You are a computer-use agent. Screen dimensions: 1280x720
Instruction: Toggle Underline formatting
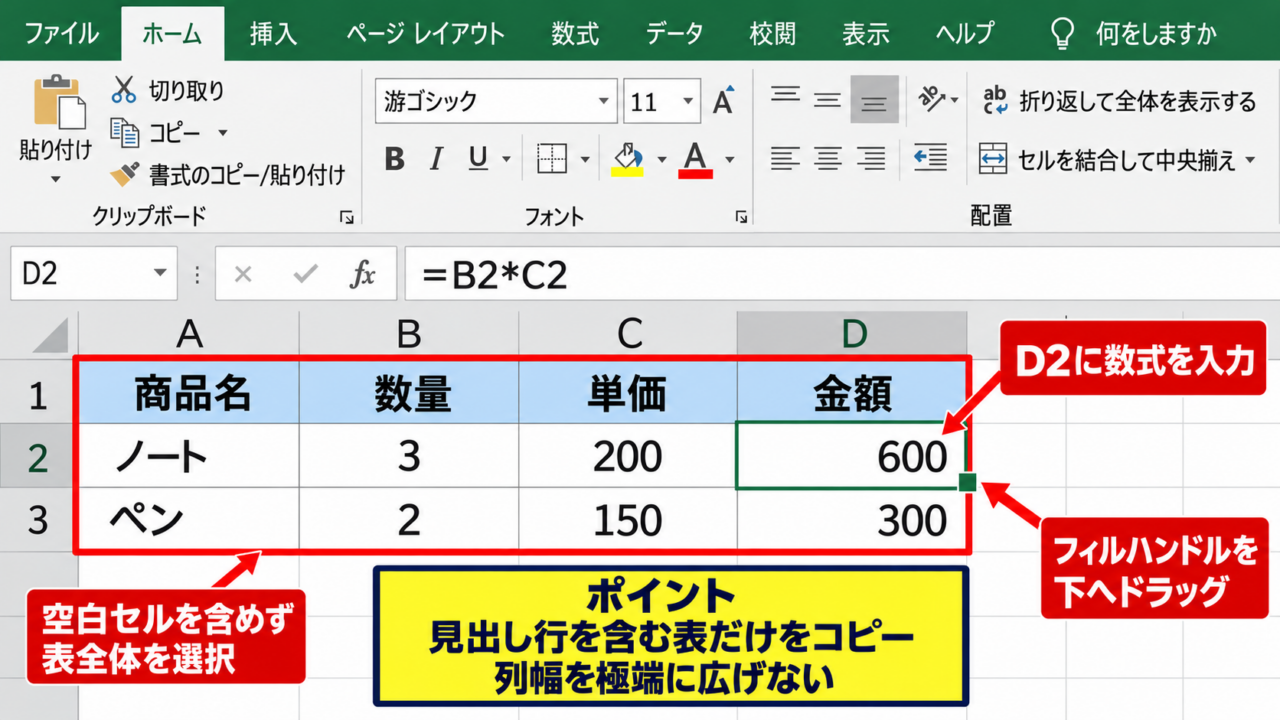(x=478, y=159)
